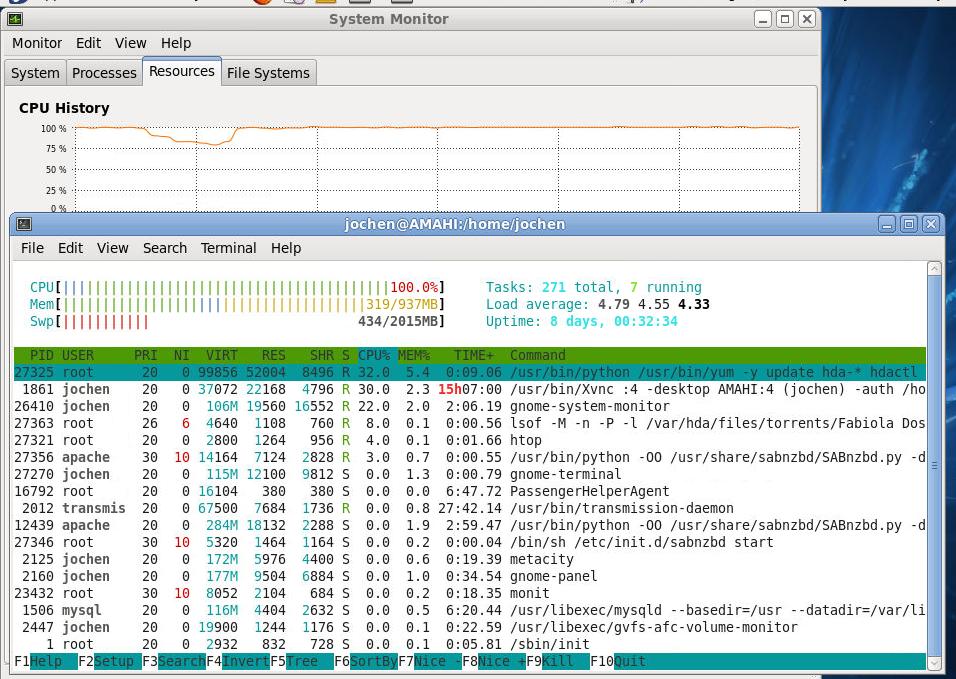The width and height of the screenshot is (956, 679).
Task: Select the Resources tab
Action: pos(182,71)
